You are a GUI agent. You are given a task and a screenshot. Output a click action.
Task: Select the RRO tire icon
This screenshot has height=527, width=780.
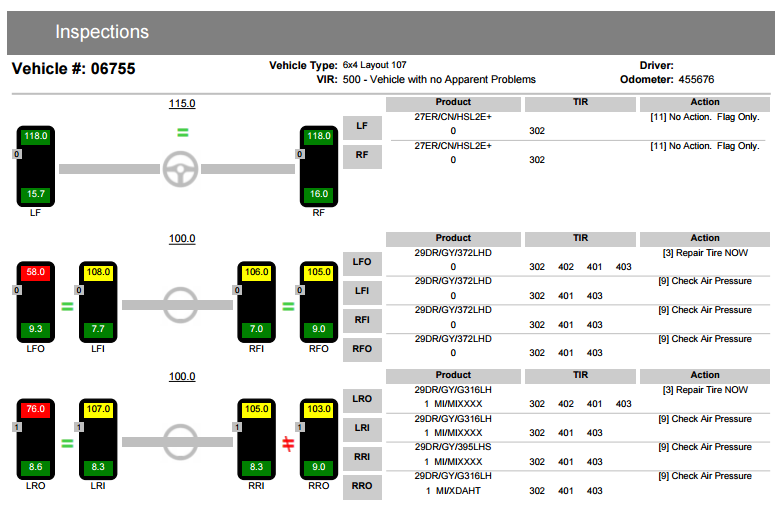click(x=319, y=439)
